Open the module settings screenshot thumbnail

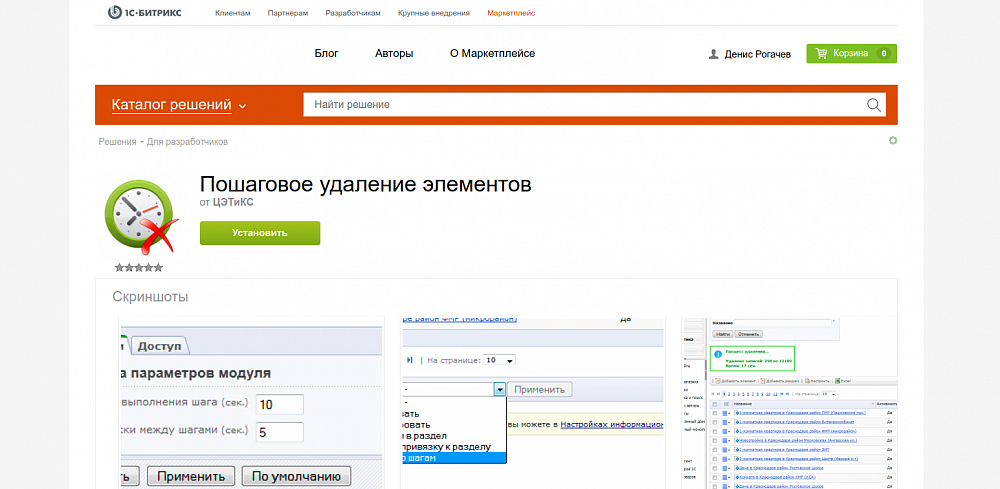(251, 402)
